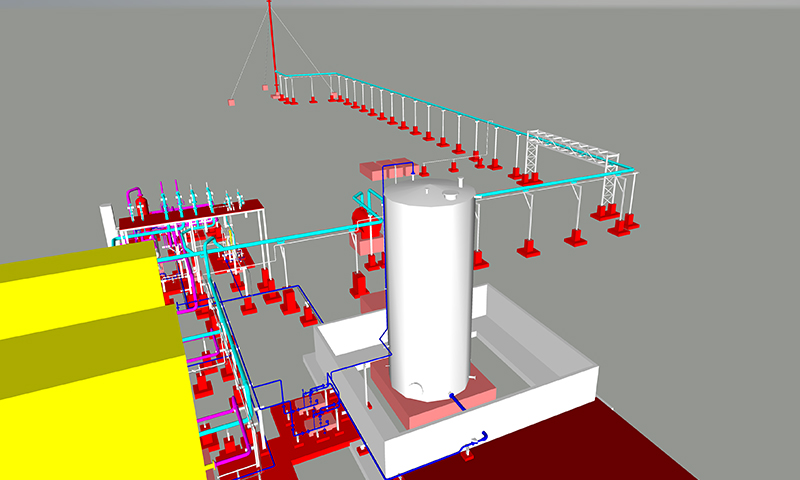Screen dimensions: 800x480
Task: Click the pink rectangular box behind the tank
Action: point(385,170)
